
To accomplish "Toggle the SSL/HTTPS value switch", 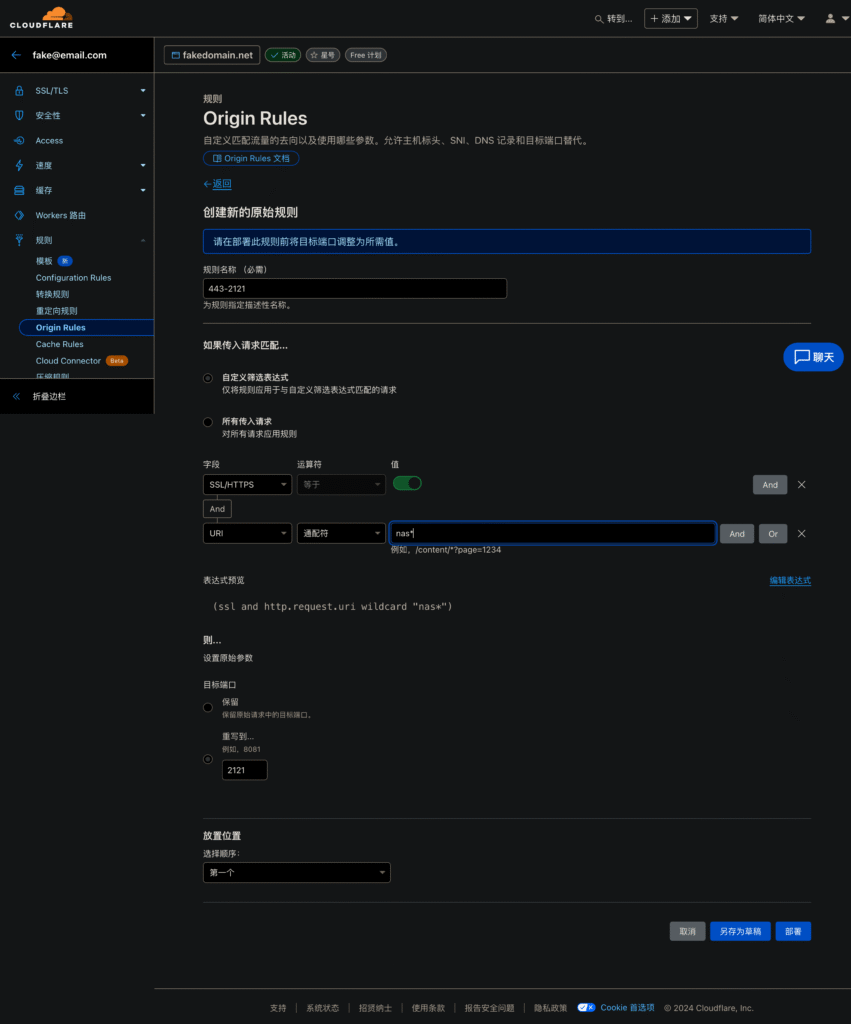I will click(407, 484).
